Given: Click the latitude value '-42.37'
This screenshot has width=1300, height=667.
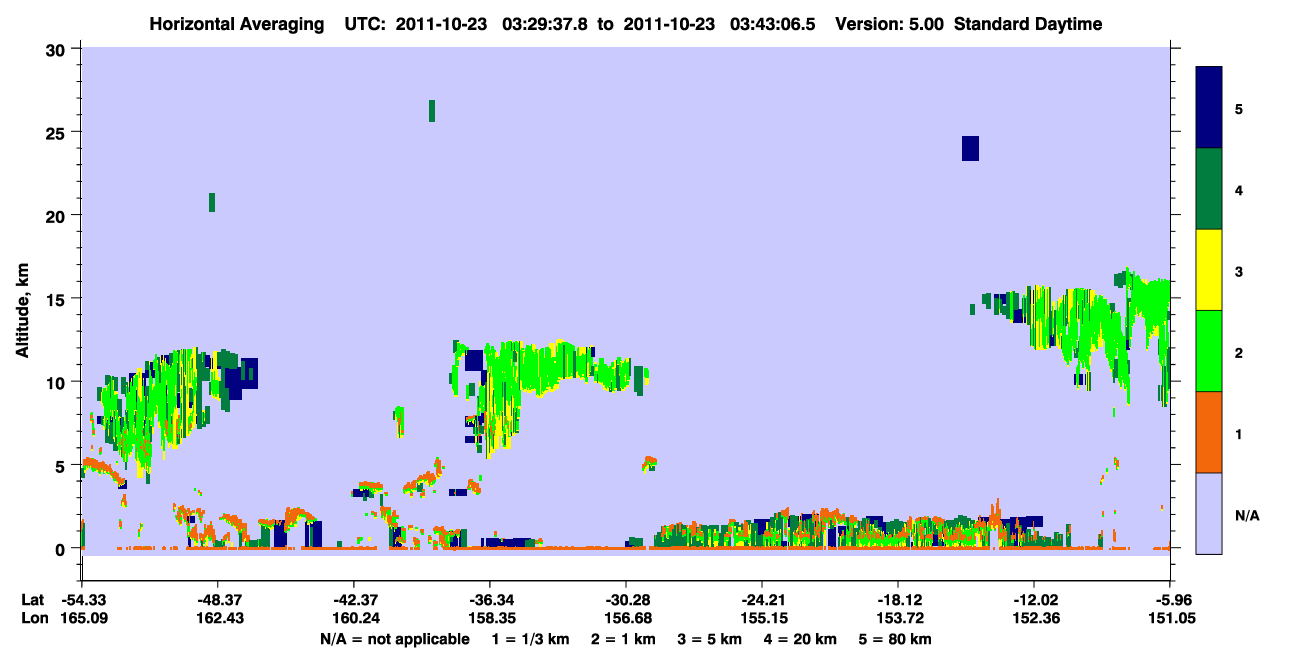Looking at the screenshot, I should 354,600.
